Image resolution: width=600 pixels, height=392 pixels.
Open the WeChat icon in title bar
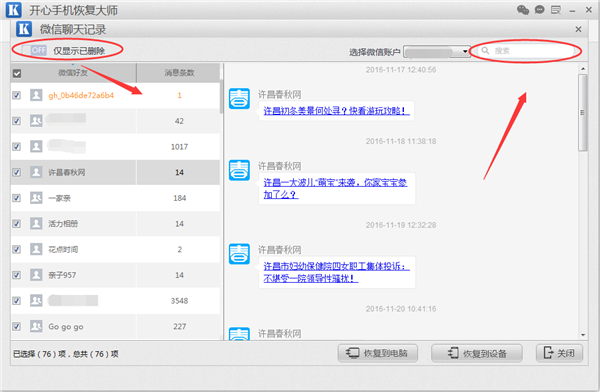click(523, 10)
